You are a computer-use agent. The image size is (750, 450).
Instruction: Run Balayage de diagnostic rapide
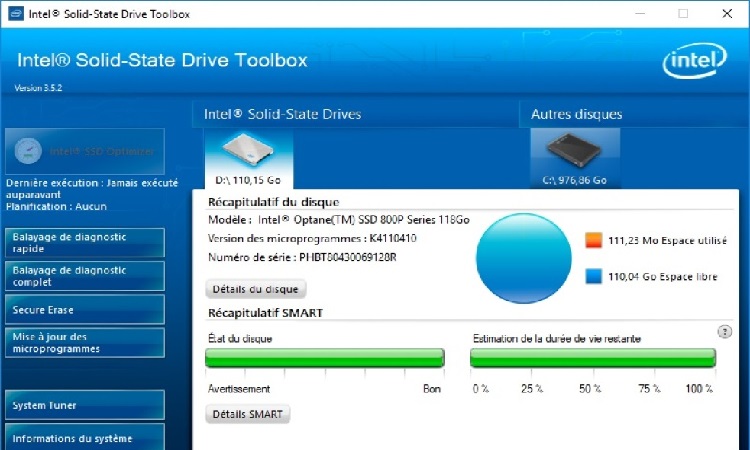point(85,243)
